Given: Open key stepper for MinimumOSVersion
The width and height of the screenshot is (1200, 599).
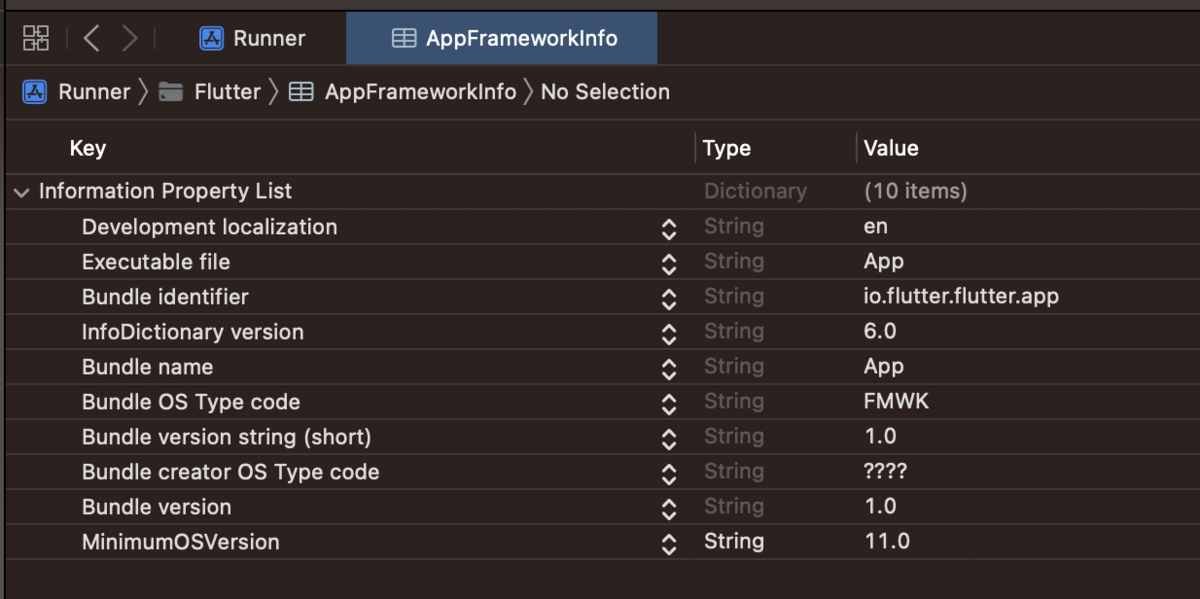Looking at the screenshot, I should click(x=669, y=544).
